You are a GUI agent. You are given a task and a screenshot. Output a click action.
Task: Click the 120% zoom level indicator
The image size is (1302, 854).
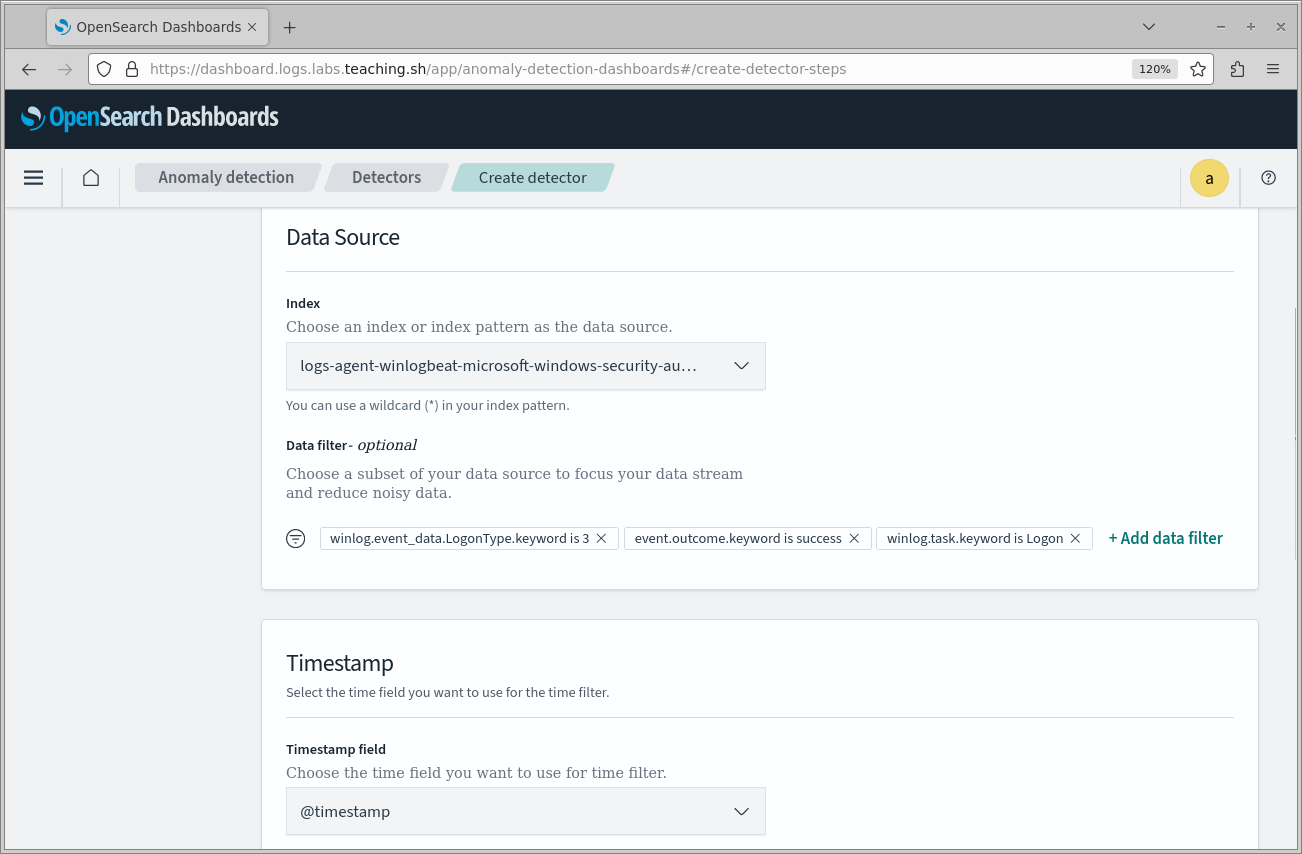1154,69
